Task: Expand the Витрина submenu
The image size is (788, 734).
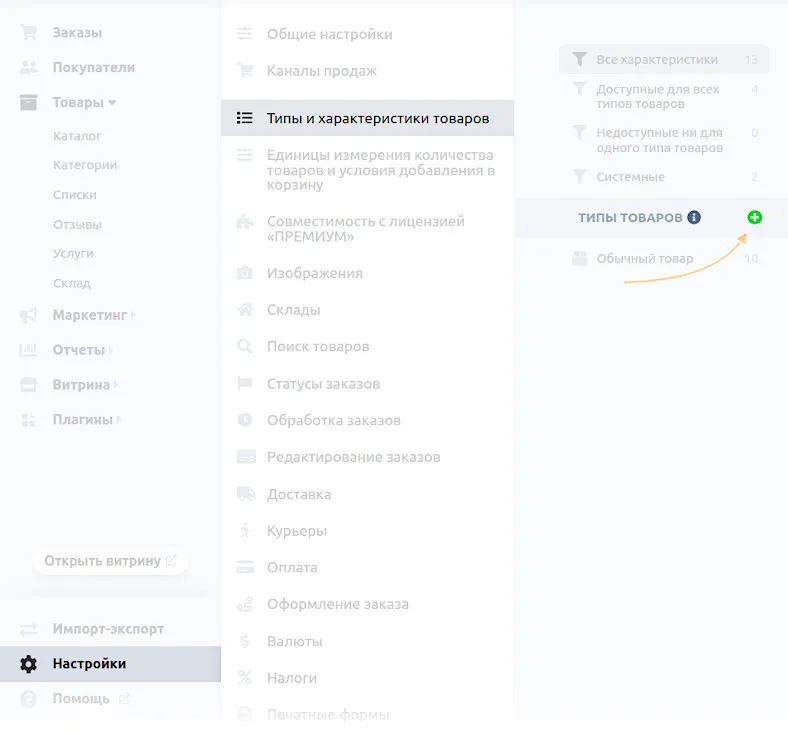Action: tap(86, 384)
